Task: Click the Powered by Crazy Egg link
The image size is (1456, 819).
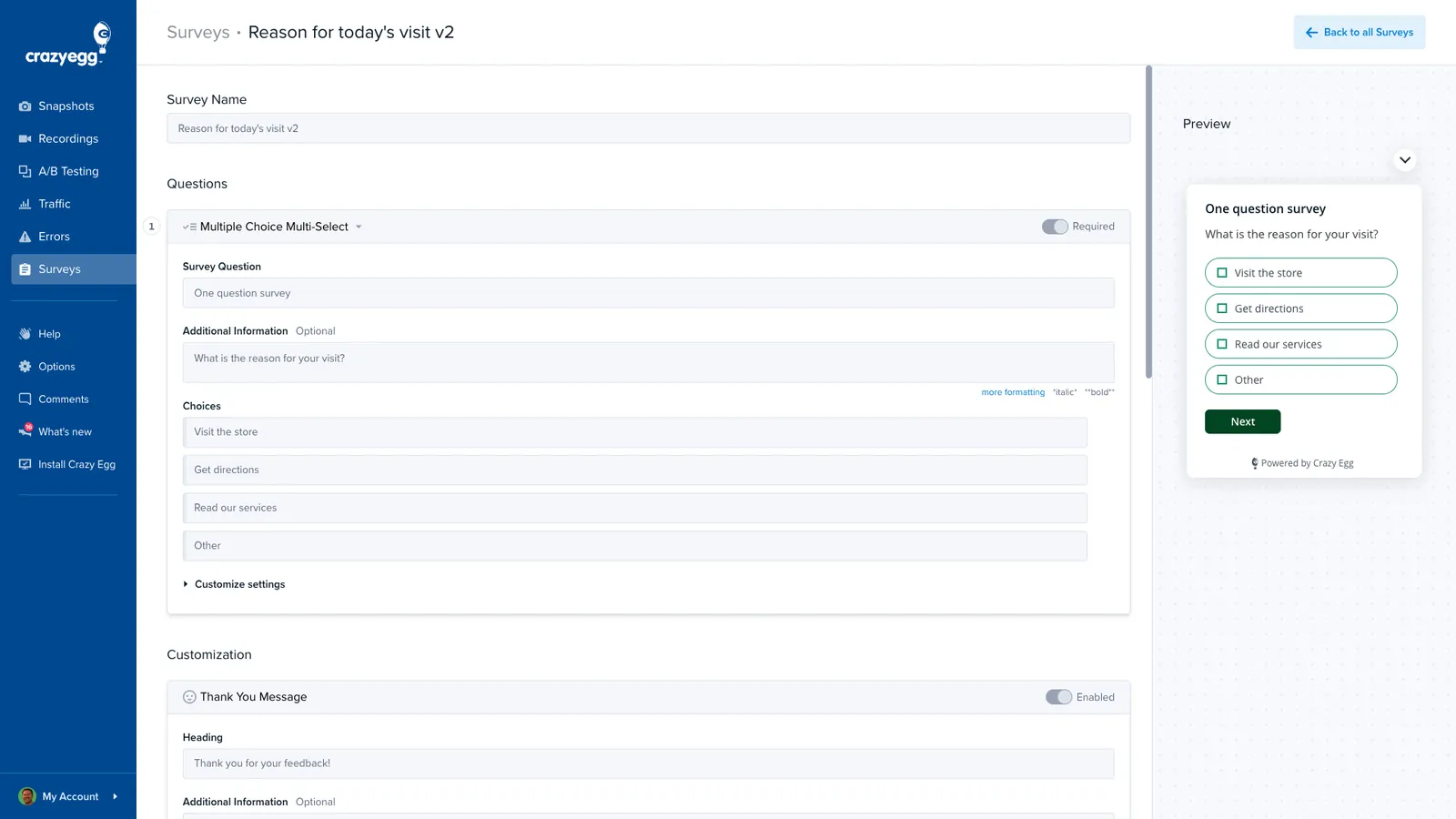Action: tap(1303, 463)
